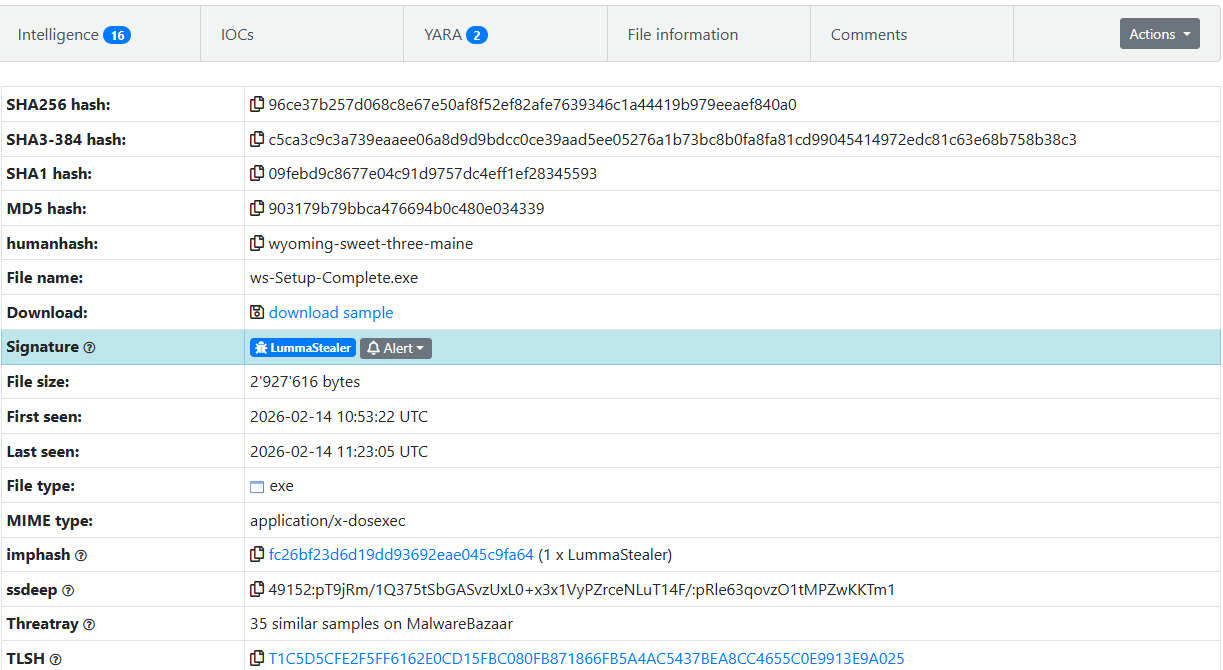Open the TLSH hash link

pos(586,659)
